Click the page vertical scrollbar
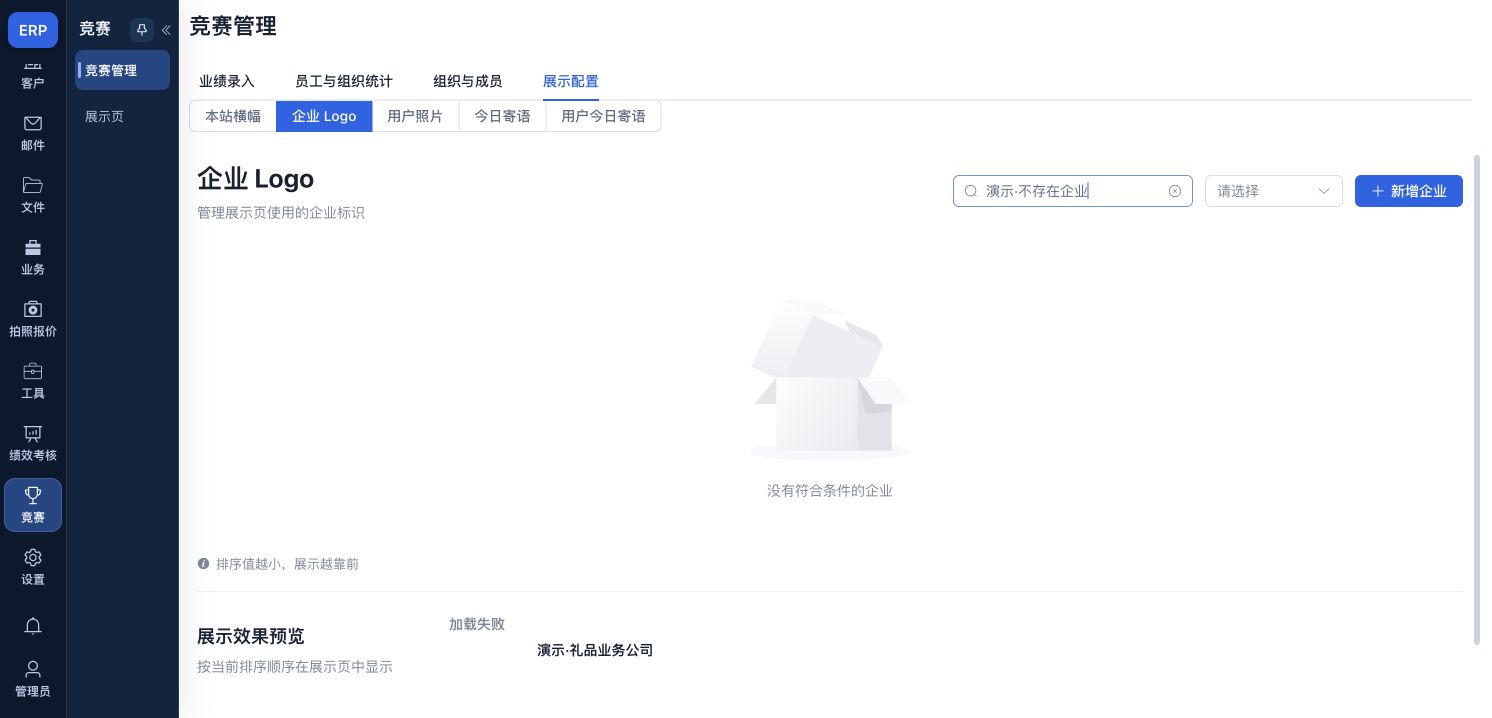This screenshot has height=718, width=1492. 1478,400
